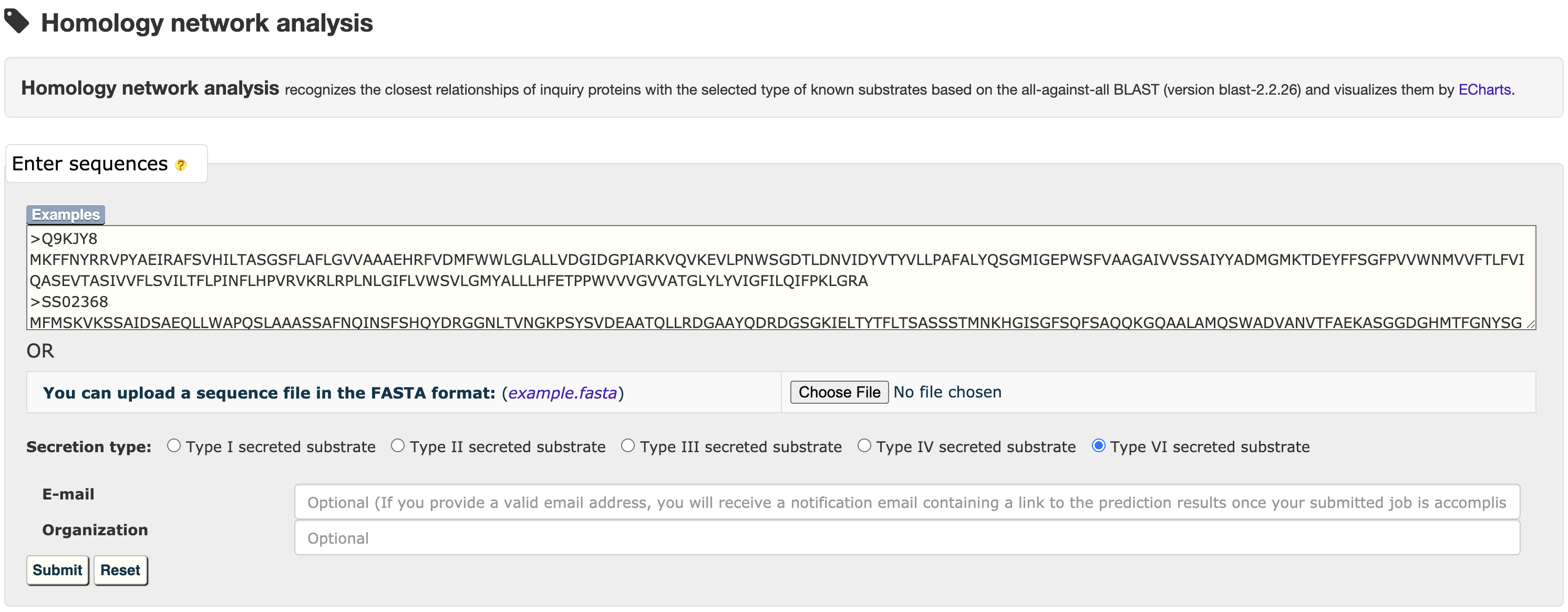
Task: Click the "No file chosen" text
Action: (x=947, y=392)
